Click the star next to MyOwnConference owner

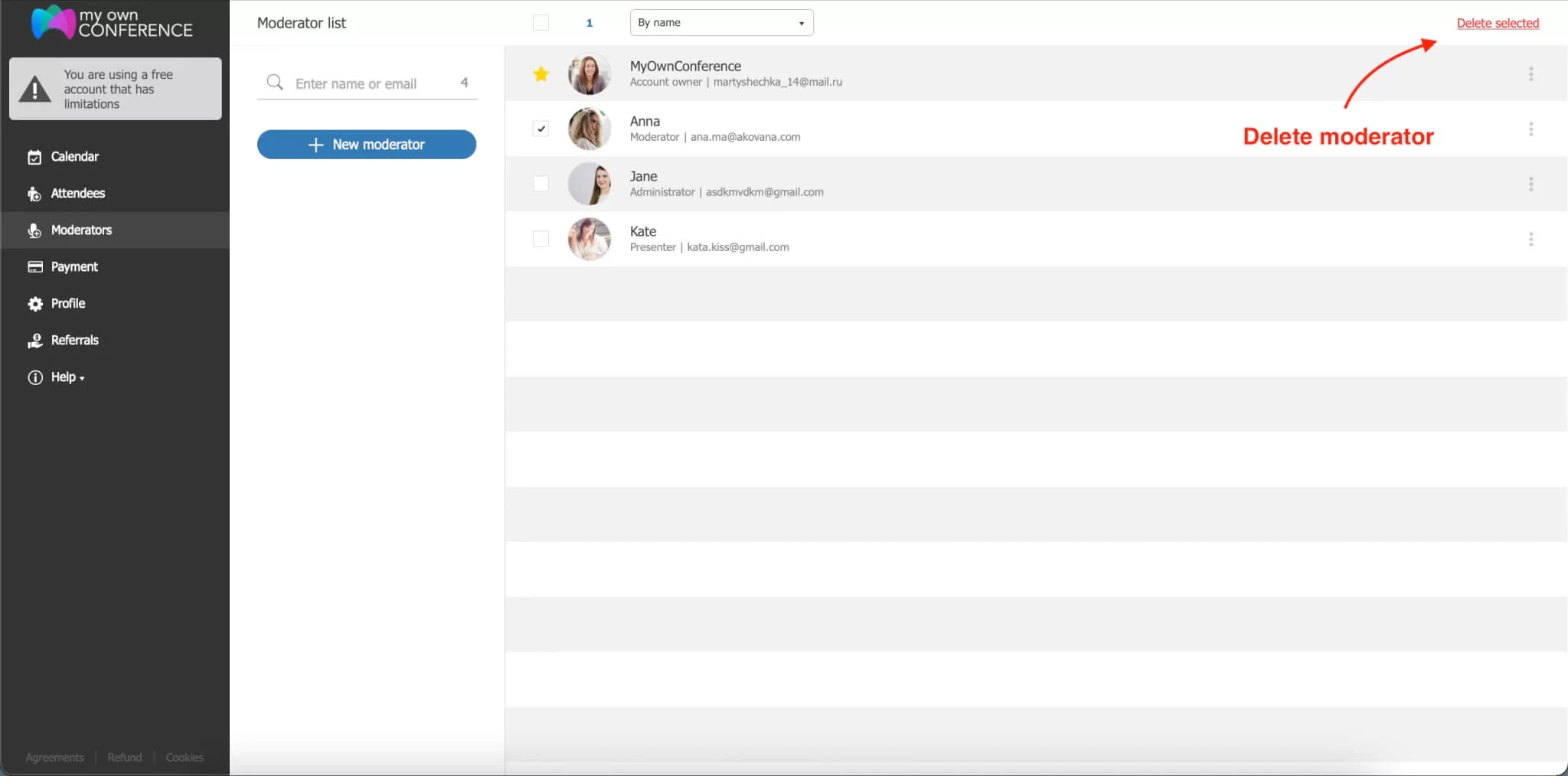[541, 73]
